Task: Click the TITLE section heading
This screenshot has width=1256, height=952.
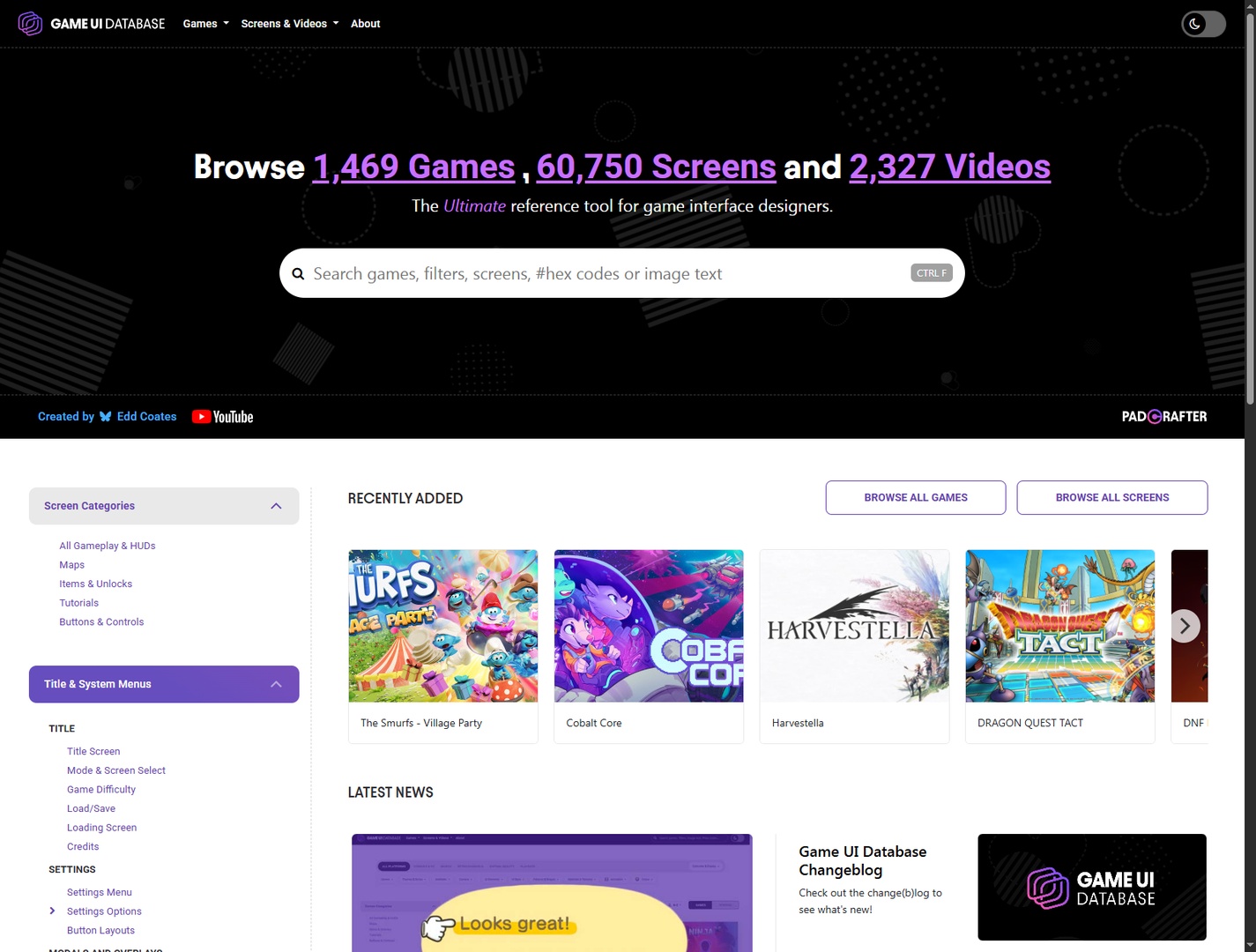Action: 62,729
